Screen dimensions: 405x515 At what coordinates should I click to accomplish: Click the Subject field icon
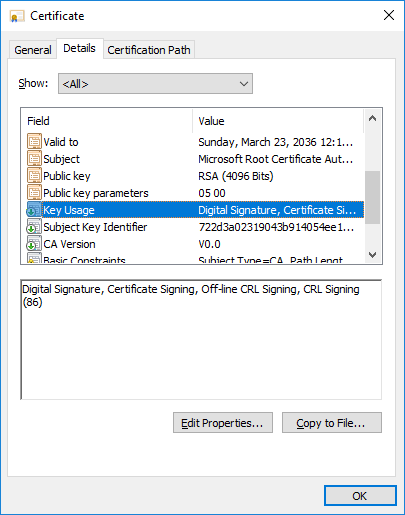[34, 158]
